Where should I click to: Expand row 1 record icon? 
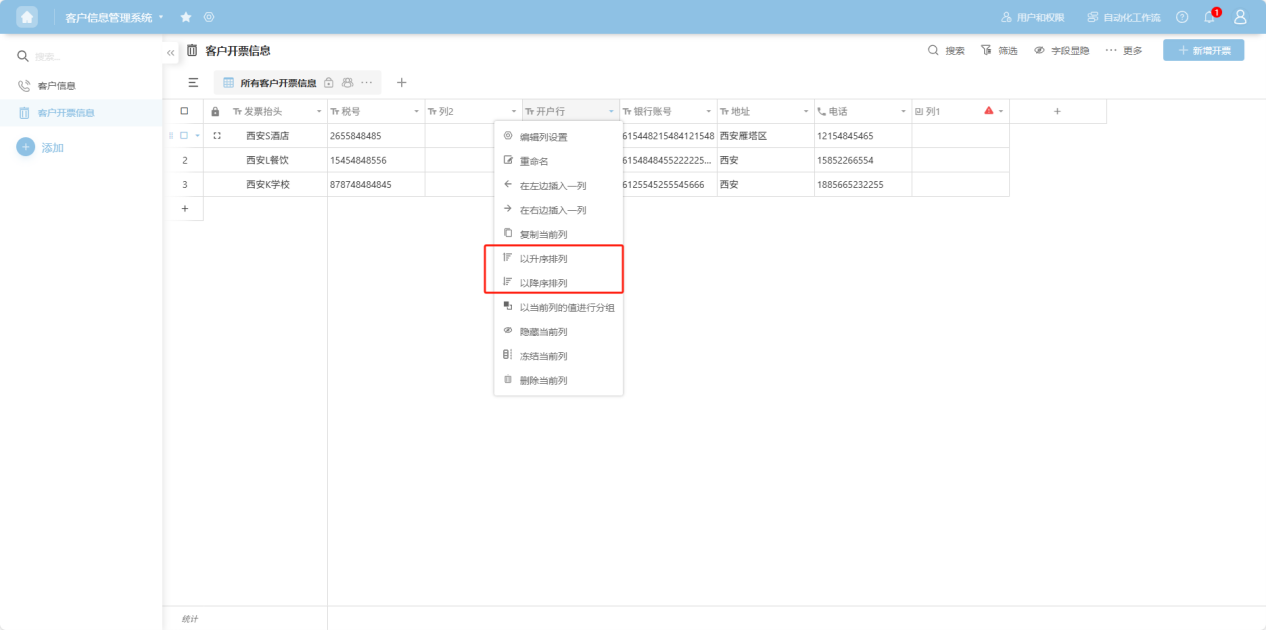click(217, 136)
